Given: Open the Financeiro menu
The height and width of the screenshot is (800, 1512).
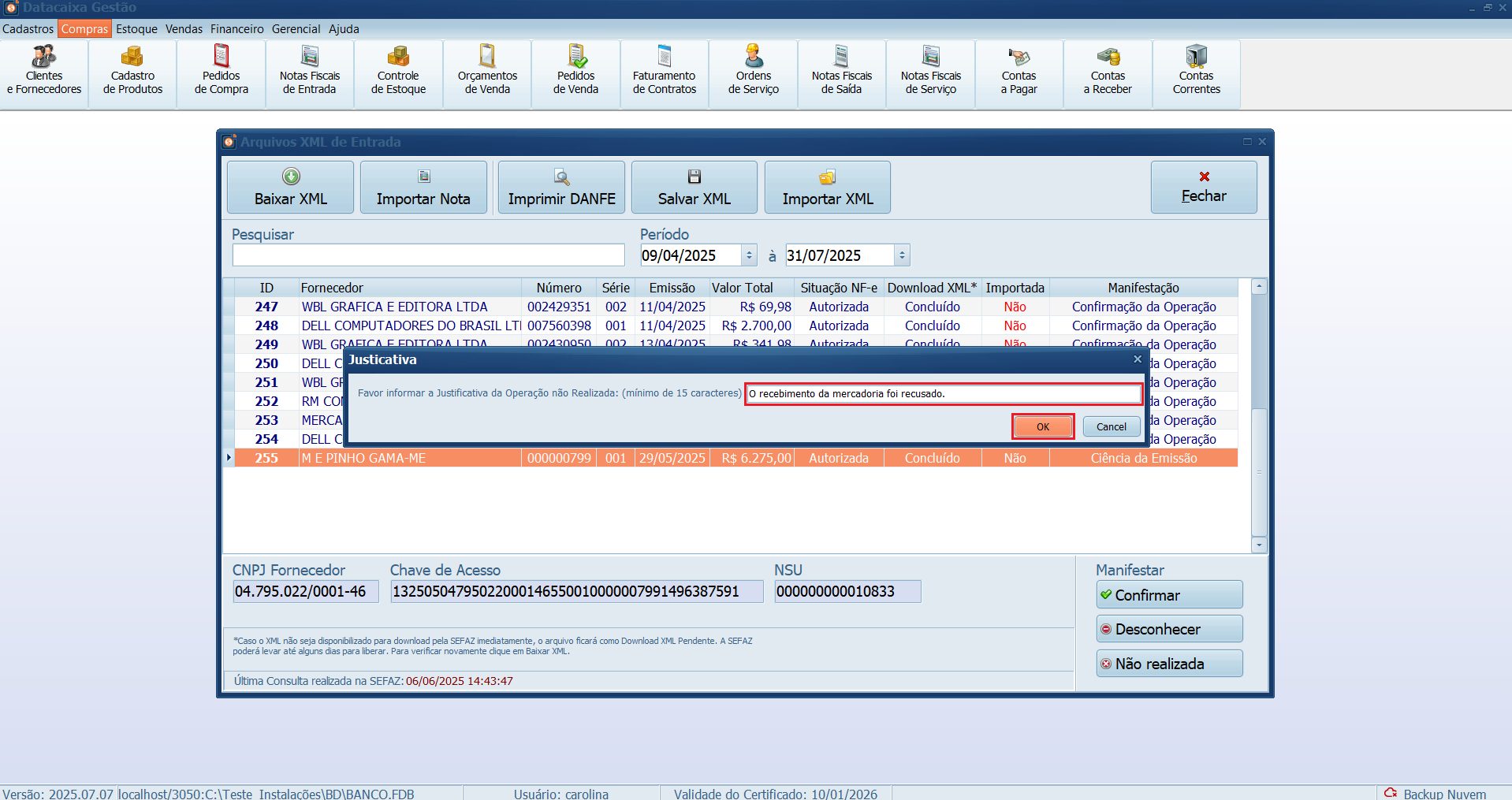Looking at the screenshot, I should (236, 29).
